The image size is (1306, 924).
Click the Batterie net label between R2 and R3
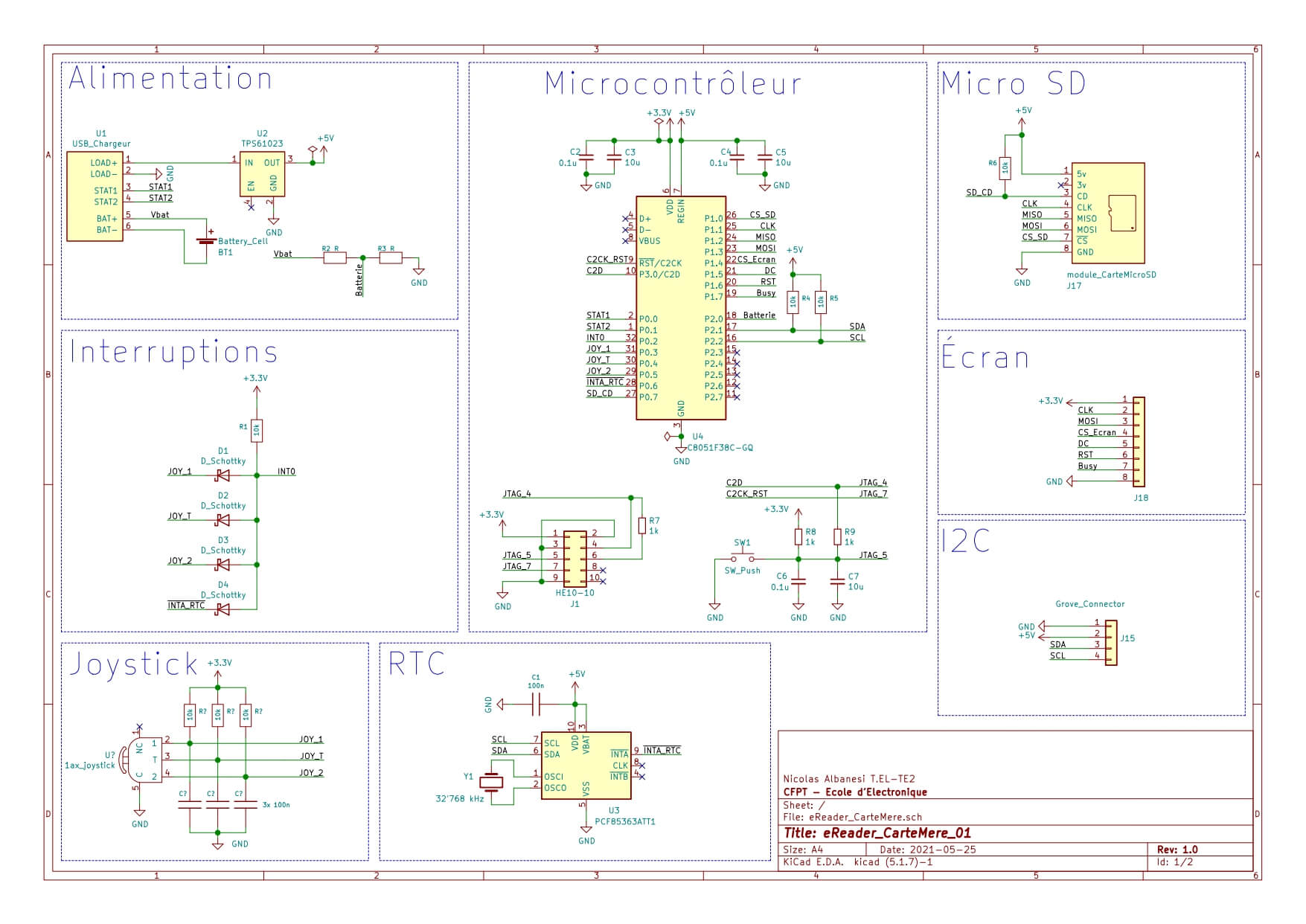click(x=359, y=280)
